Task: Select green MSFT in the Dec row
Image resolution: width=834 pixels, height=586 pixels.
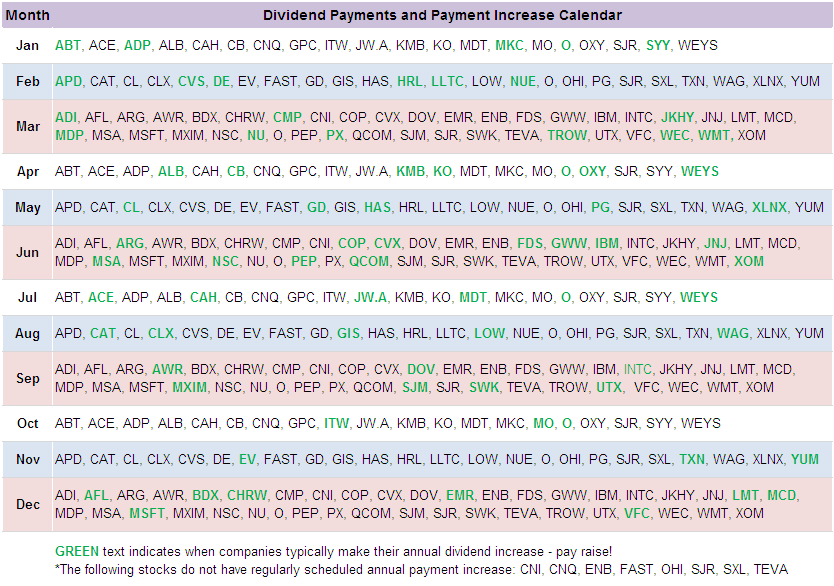Action: coord(146,513)
